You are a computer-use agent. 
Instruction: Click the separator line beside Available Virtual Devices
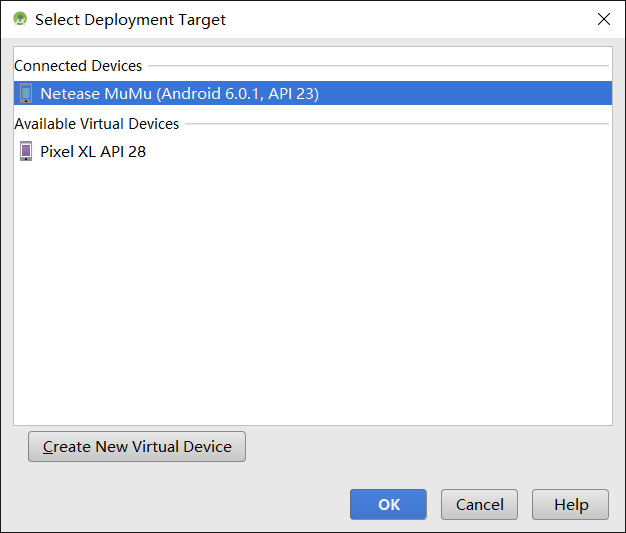click(x=398, y=124)
